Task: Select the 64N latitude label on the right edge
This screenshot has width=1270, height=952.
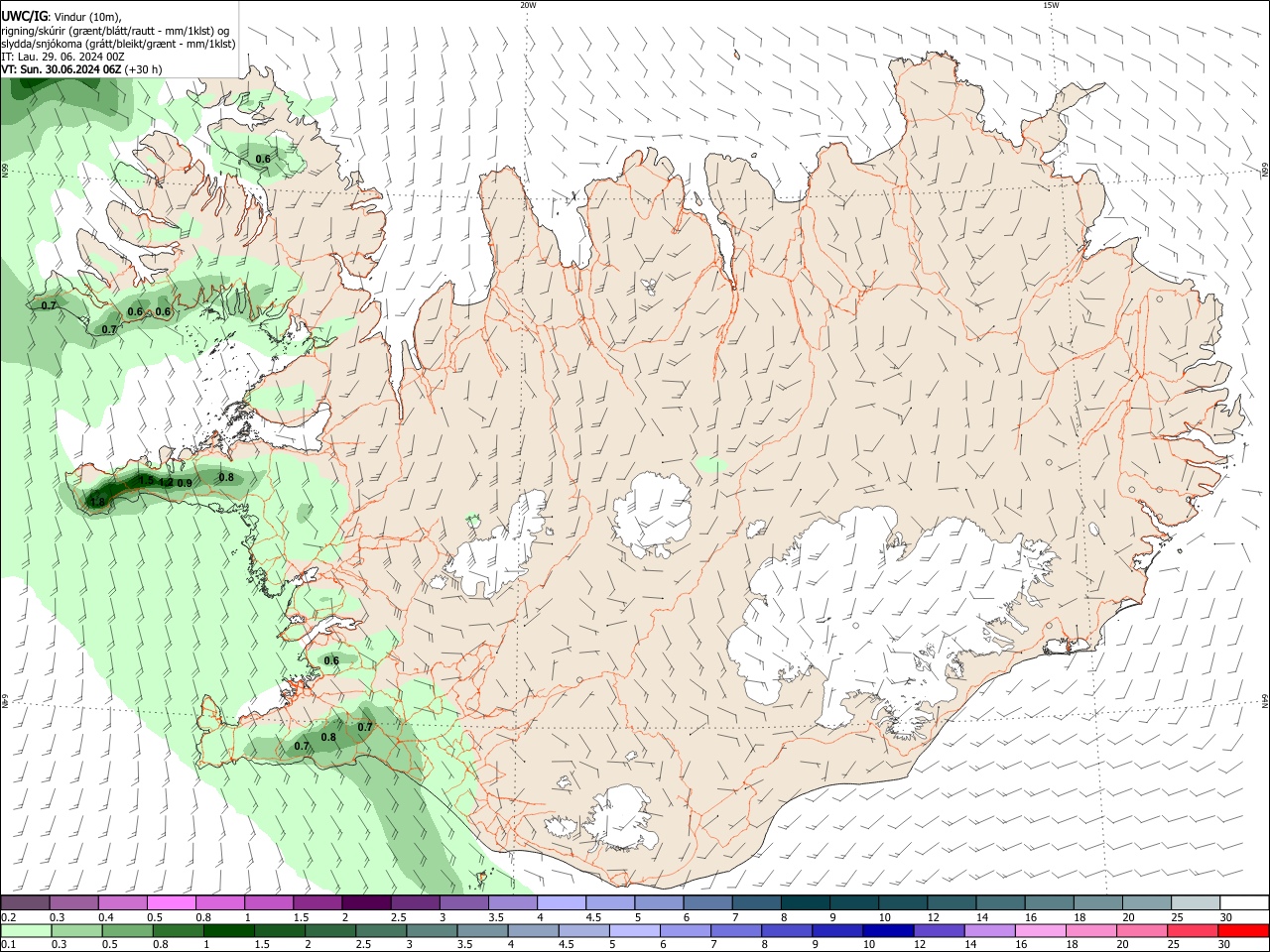Action: (x=1265, y=700)
